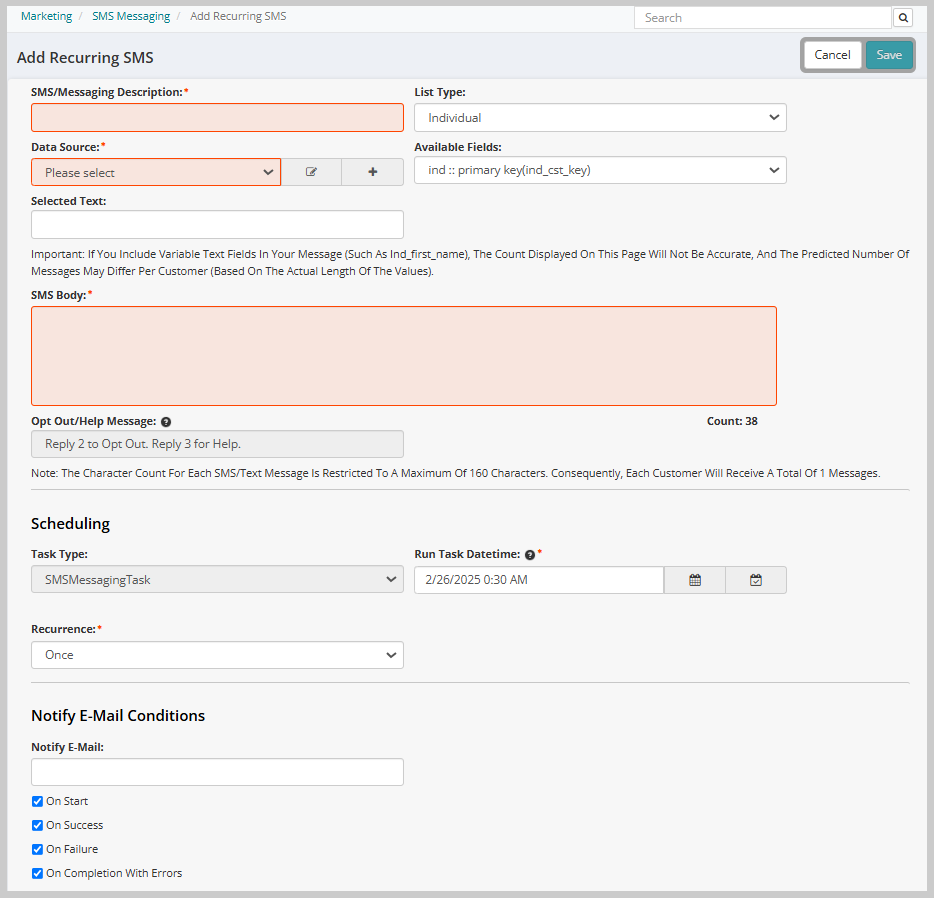Open the Available Fields dropdown
The height and width of the screenshot is (898, 934).
(600, 170)
